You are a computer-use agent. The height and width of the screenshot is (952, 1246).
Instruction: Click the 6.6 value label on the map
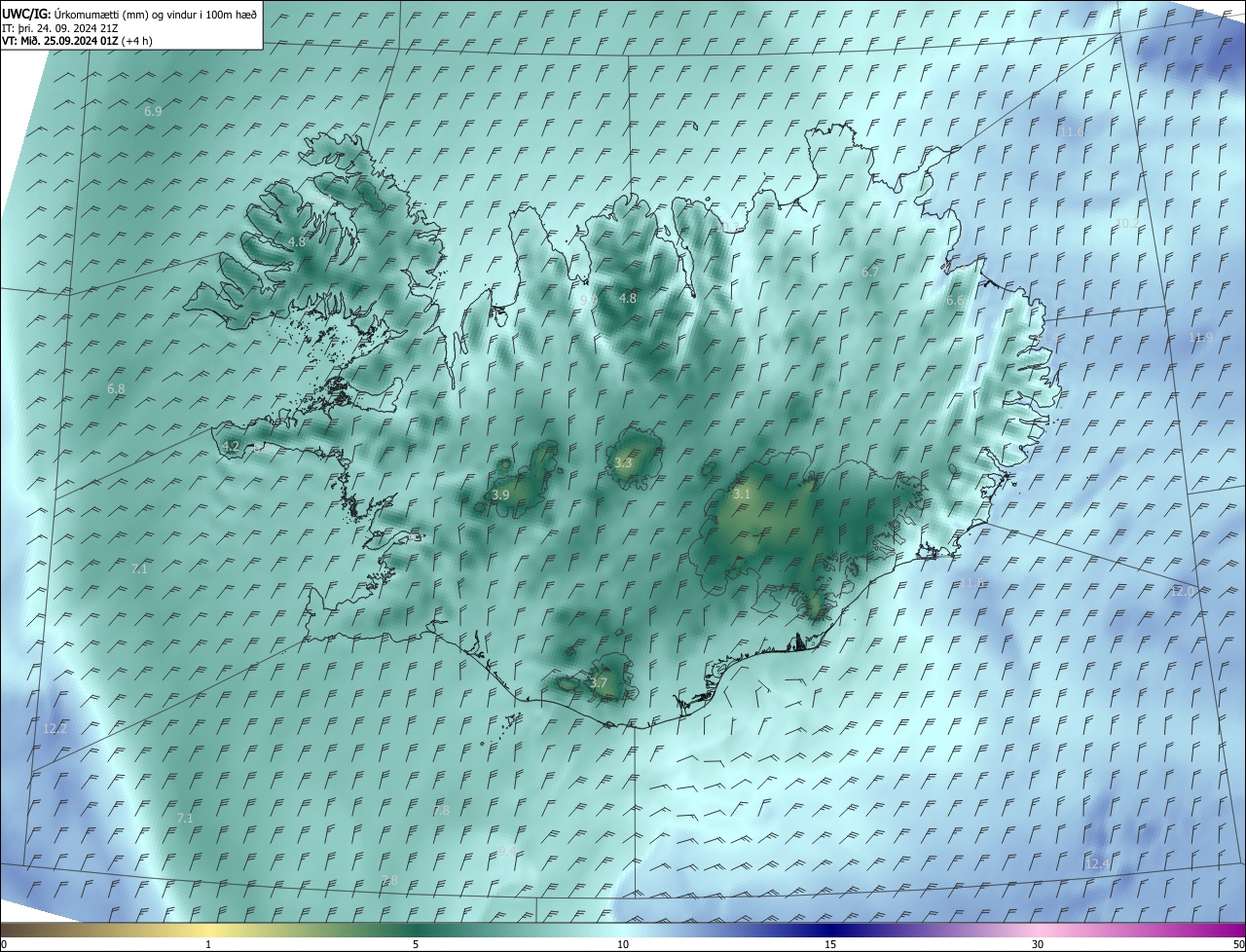pyautogui.click(x=955, y=302)
